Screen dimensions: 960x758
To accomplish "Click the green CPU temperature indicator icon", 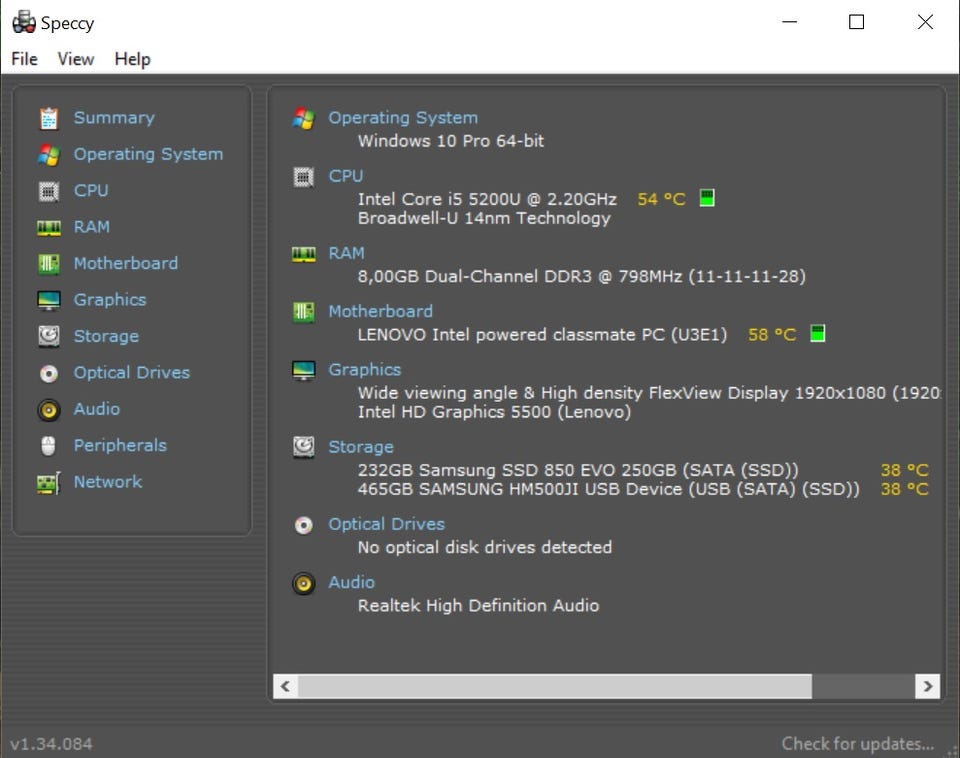I will pos(707,198).
